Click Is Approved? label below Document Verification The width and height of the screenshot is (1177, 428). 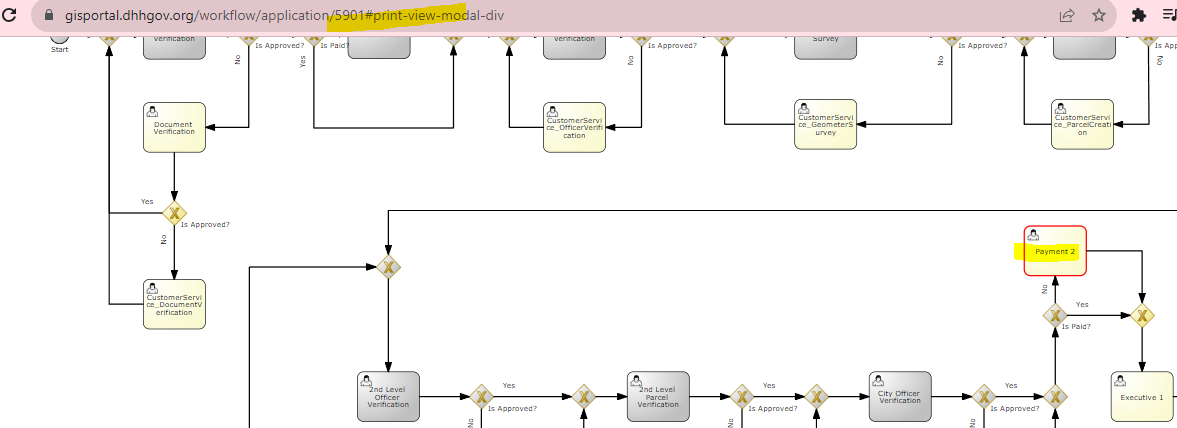tap(205, 224)
